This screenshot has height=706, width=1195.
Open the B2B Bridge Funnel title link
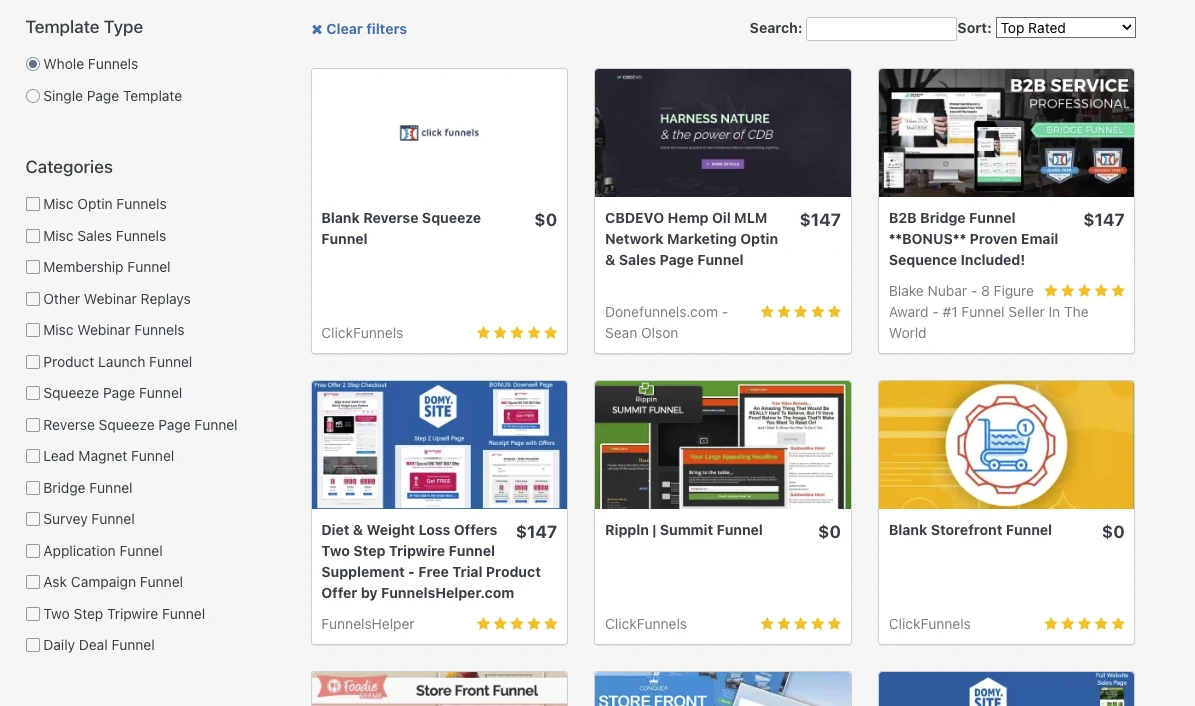(952, 218)
